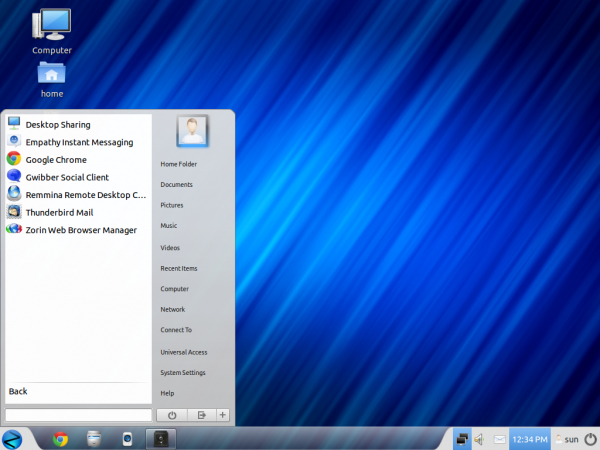
Task: Open Computer from the menu sidebar
Action: [174, 289]
